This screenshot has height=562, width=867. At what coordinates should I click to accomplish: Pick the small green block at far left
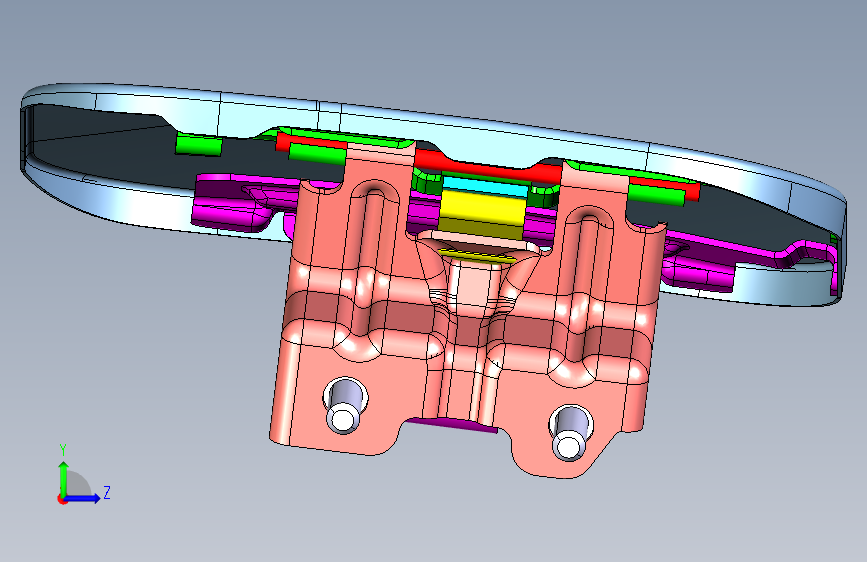199,144
